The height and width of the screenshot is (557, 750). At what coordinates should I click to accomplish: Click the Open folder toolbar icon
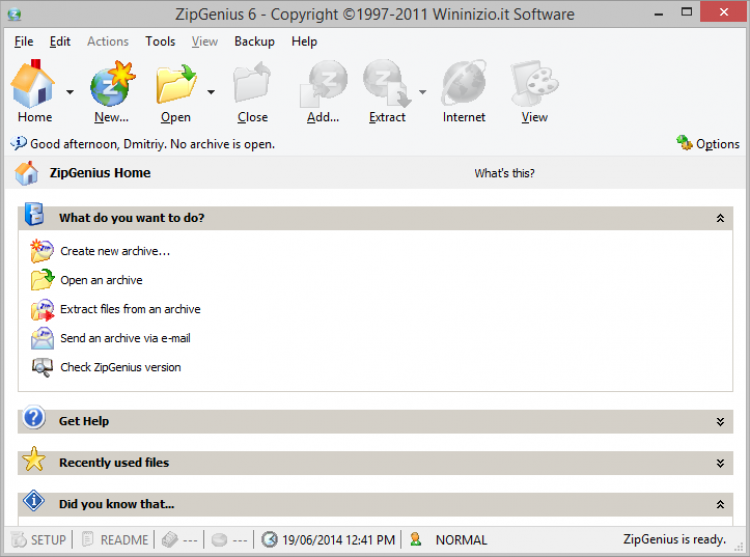[x=176, y=84]
